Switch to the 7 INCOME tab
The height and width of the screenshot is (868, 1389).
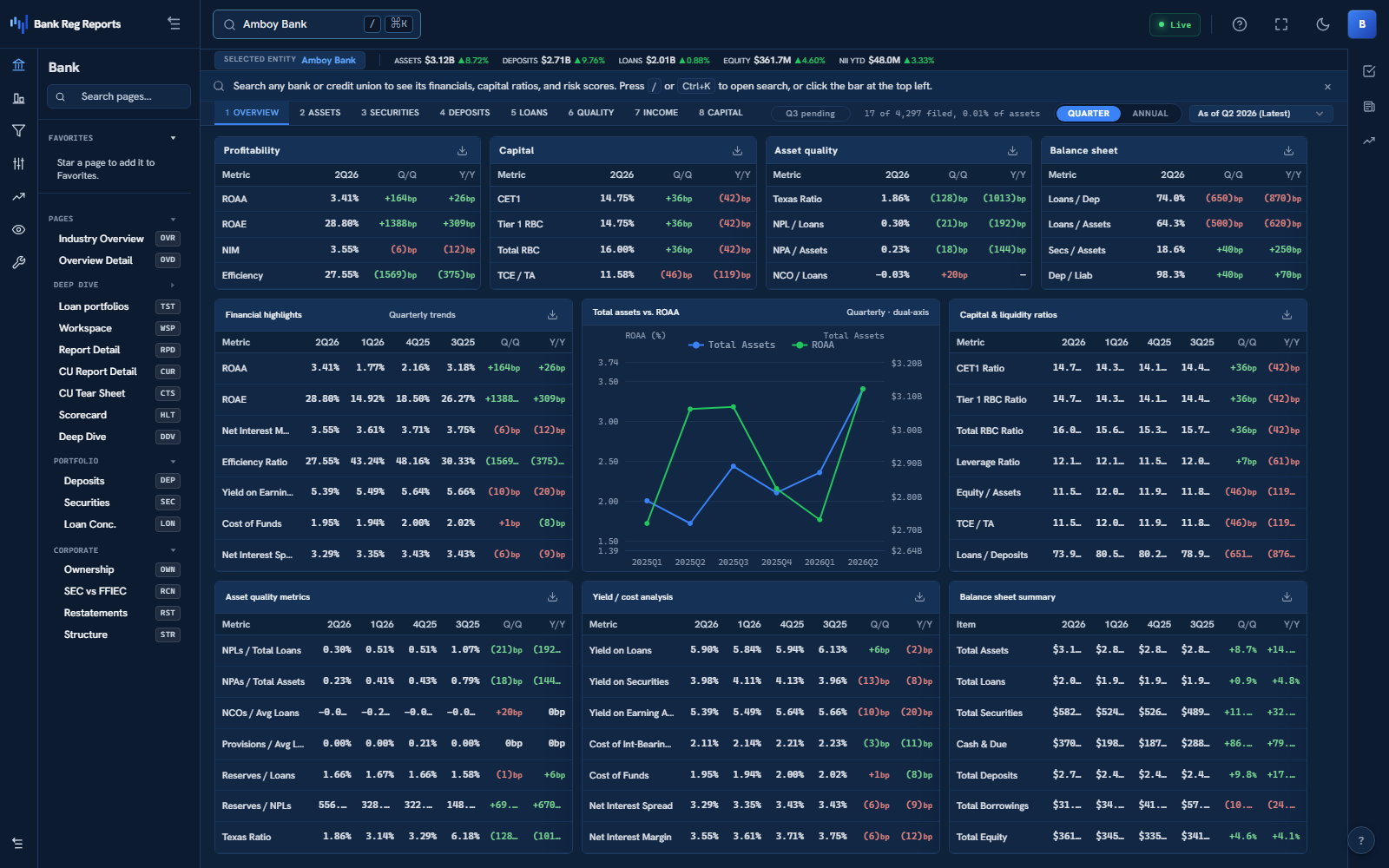[656, 113]
